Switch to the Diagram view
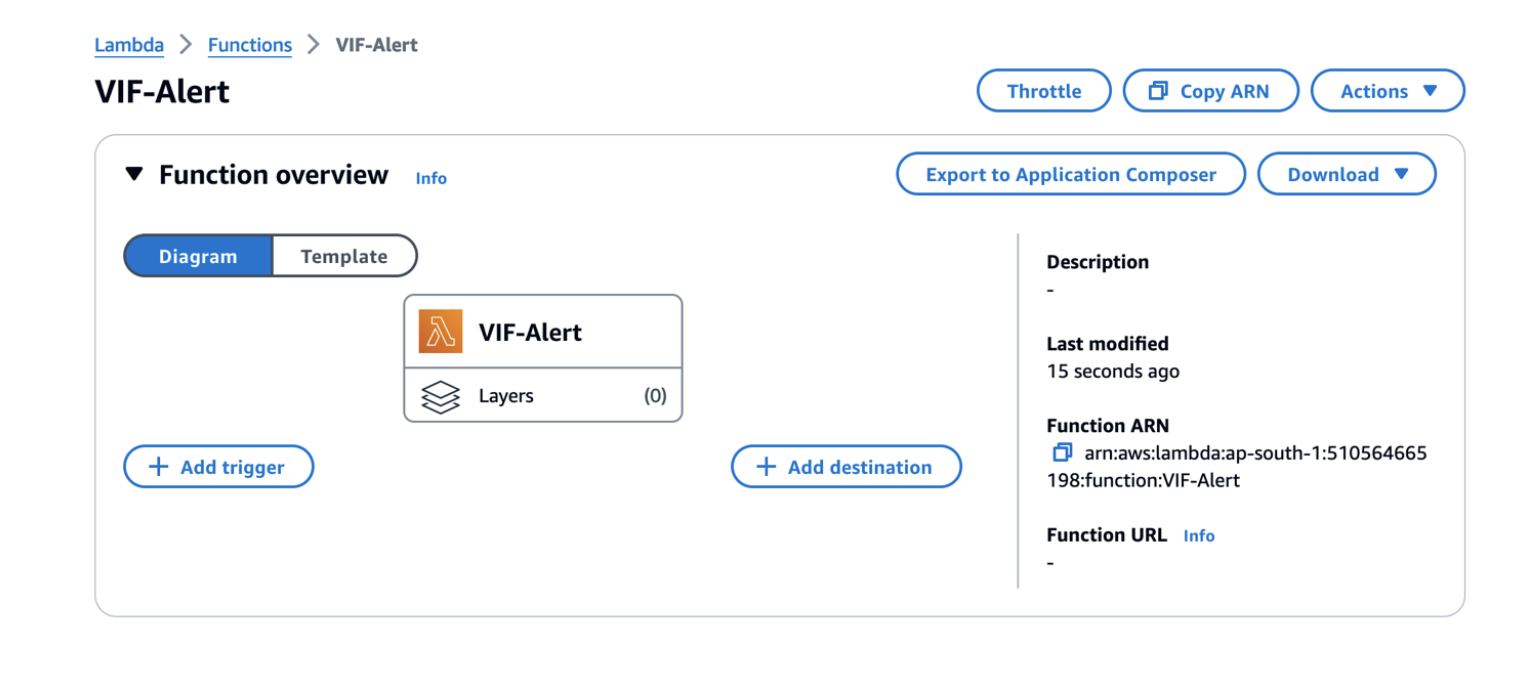Screen dimensions: 1534x675 point(198,256)
